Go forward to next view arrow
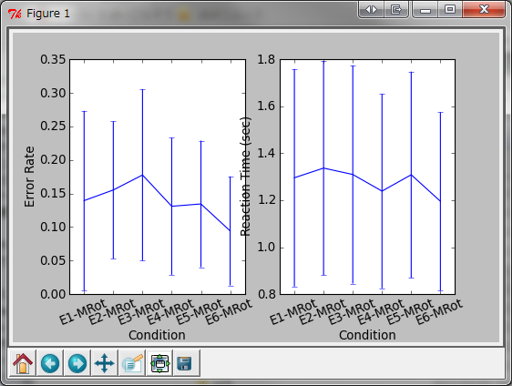This screenshot has height=386, width=512. pyautogui.click(x=77, y=363)
